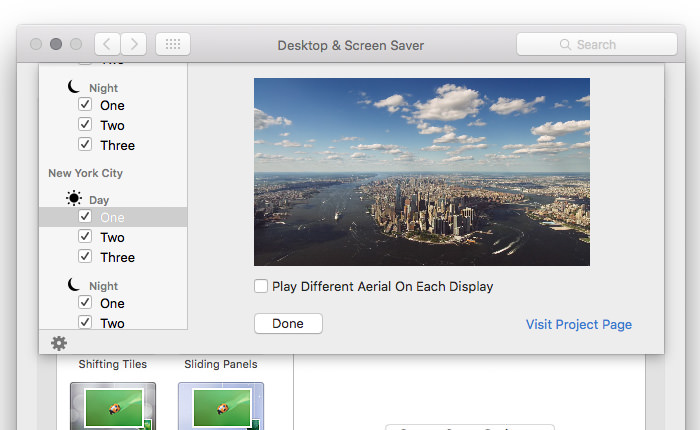Select the Shifting Tiles screen saver thumbnail
700x430 pixels.
113,405
